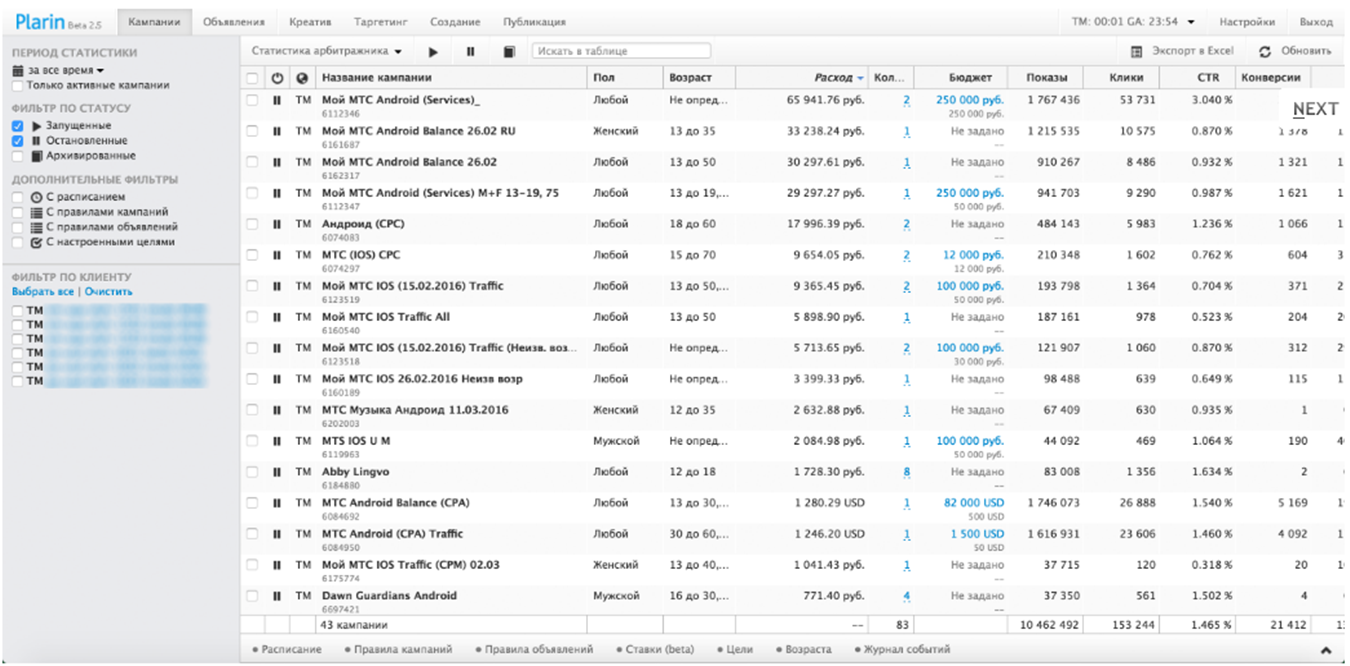The height and width of the screenshot is (666, 1350).
Task: Click the Выбрать все link
Action: pos(43,292)
